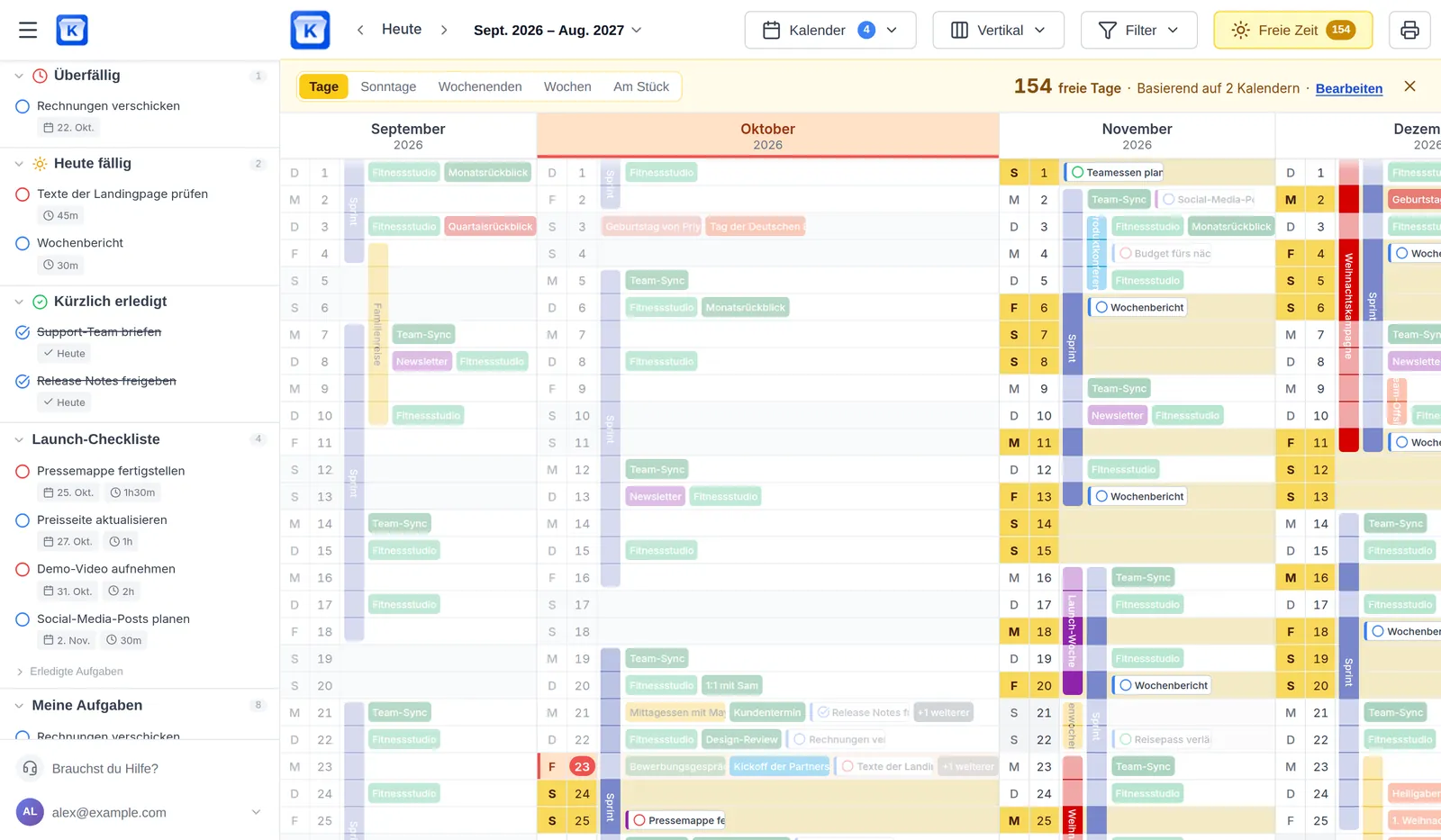1441x840 pixels.
Task: Complete task Rechnungen verschicken under Überfällig
Action: click(23, 106)
